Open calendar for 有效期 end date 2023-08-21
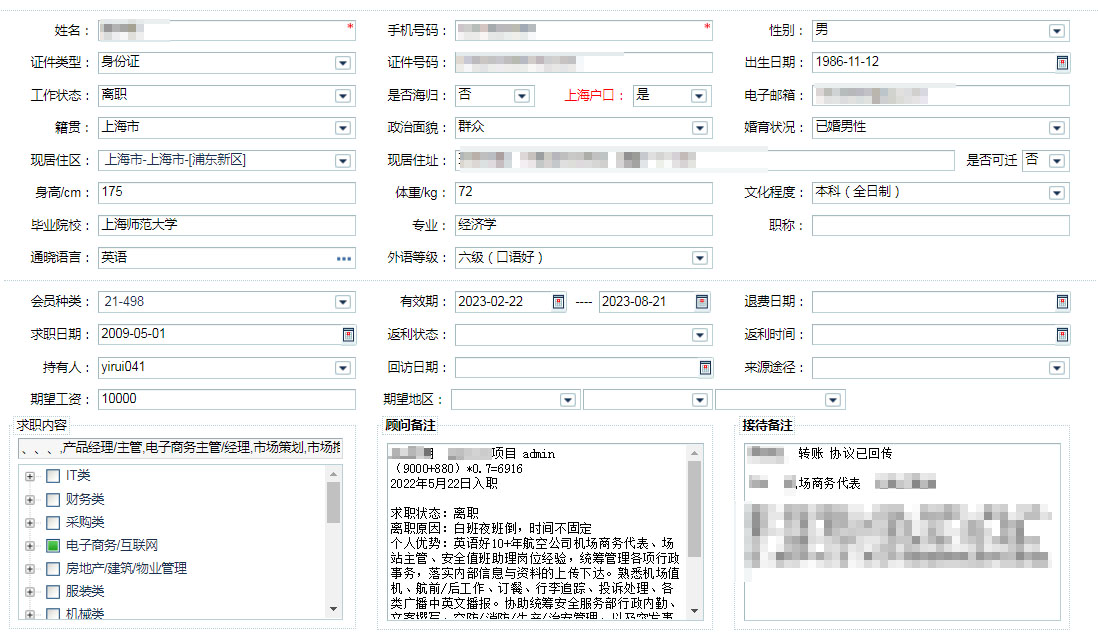1098x632 pixels. pos(702,302)
